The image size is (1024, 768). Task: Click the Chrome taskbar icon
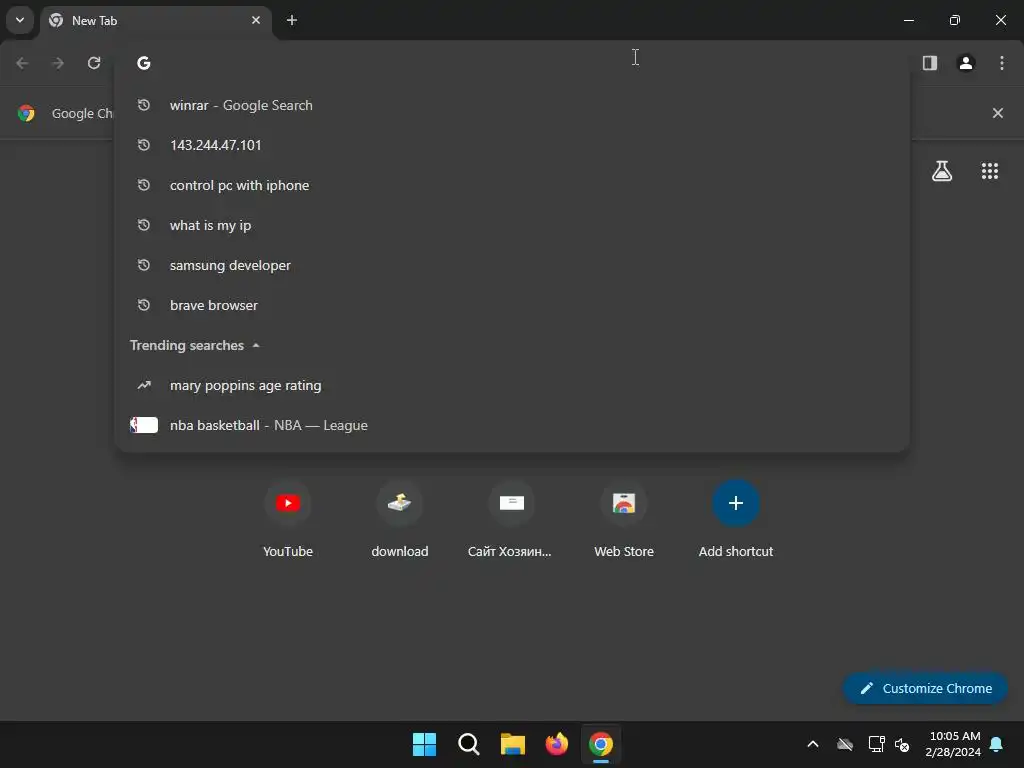click(601, 744)
